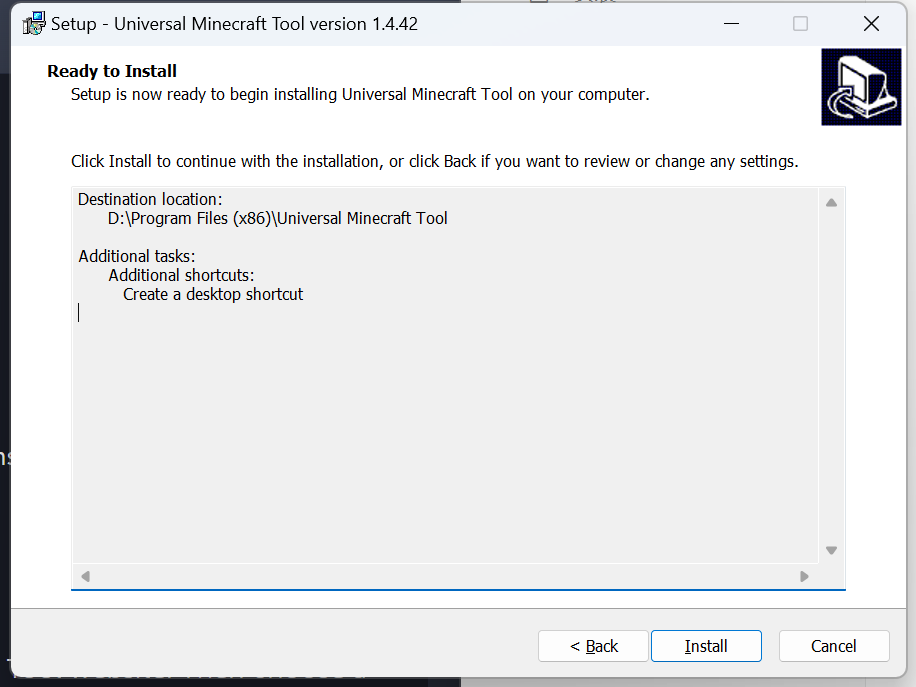
Task: Click the scroll left arrow in summary box
Action: (85, 577)
